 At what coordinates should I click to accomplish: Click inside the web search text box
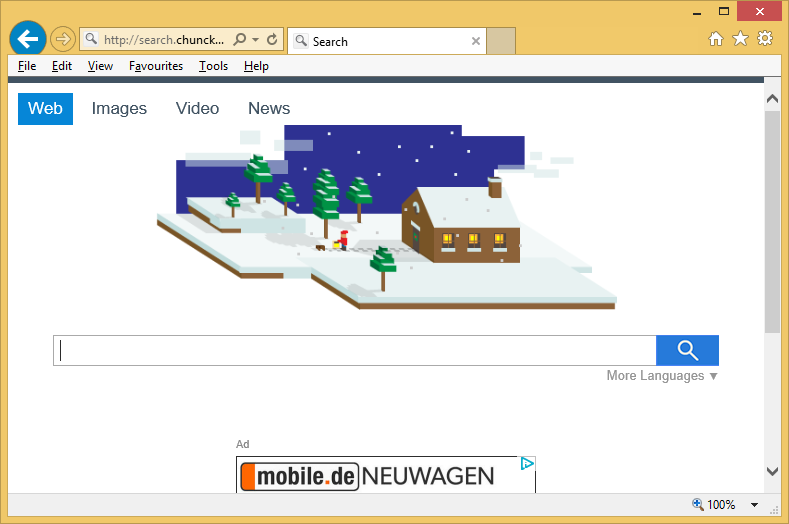click(354, 351)
